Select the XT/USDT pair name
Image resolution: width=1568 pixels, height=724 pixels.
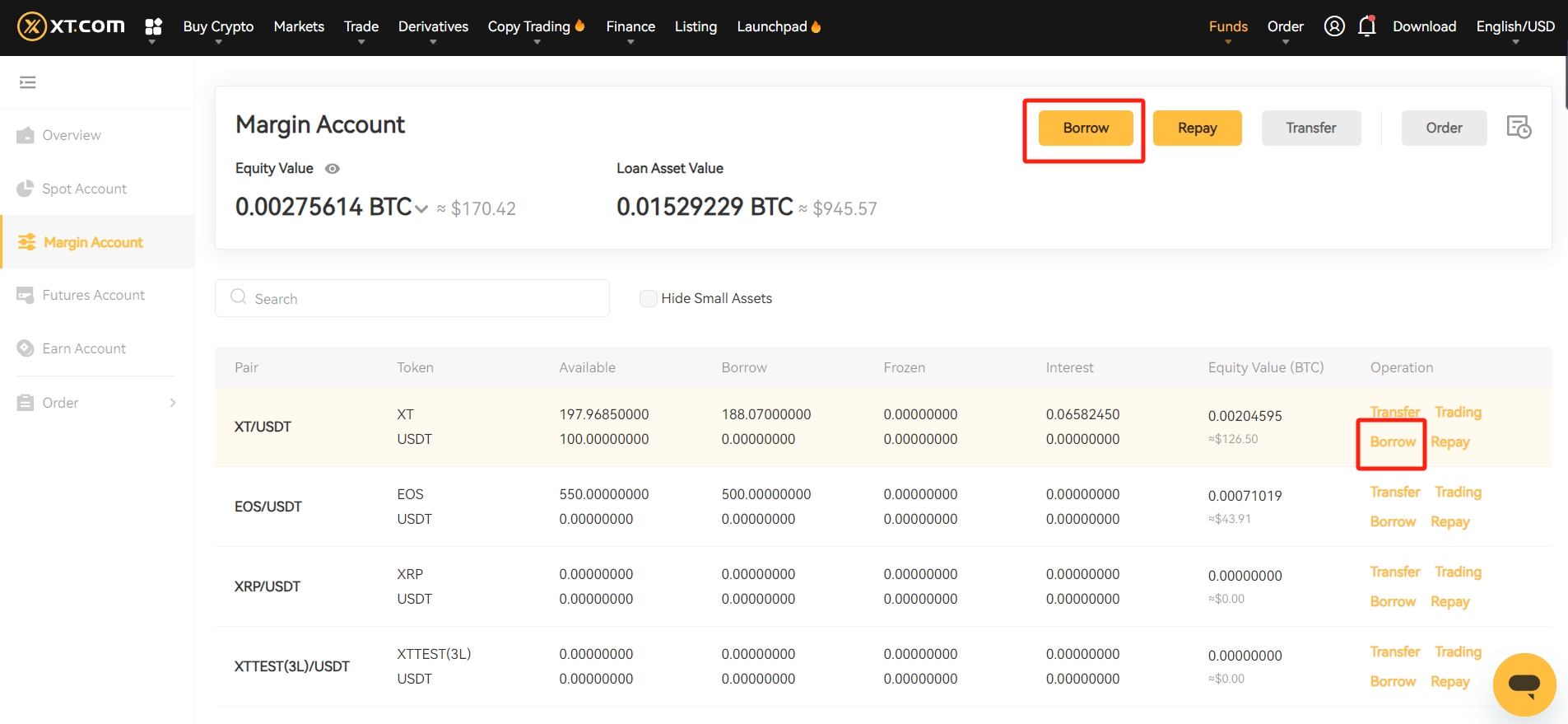[x=263, y=427]
